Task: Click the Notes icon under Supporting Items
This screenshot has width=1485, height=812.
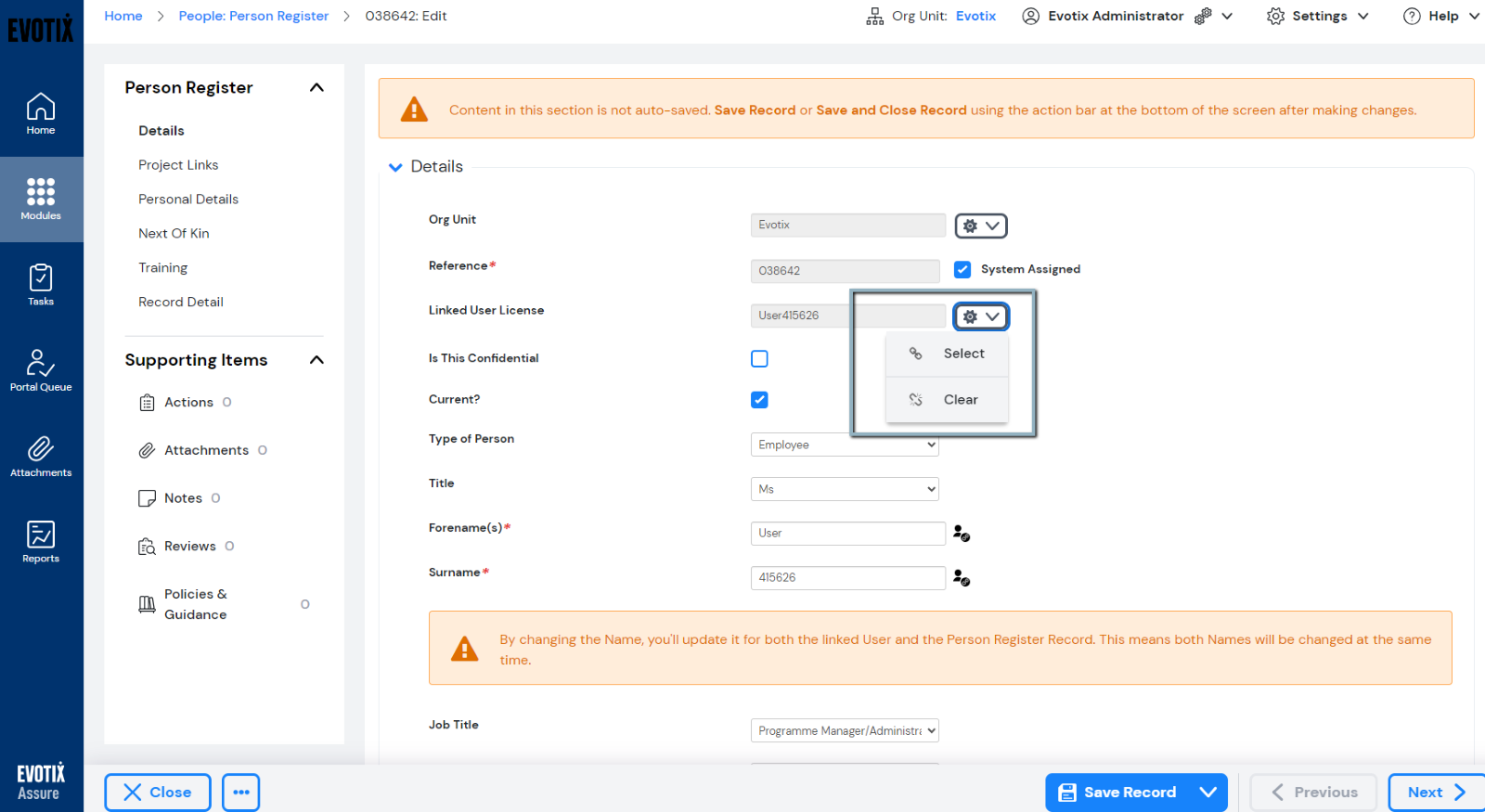Action: [x=147, y=498]
